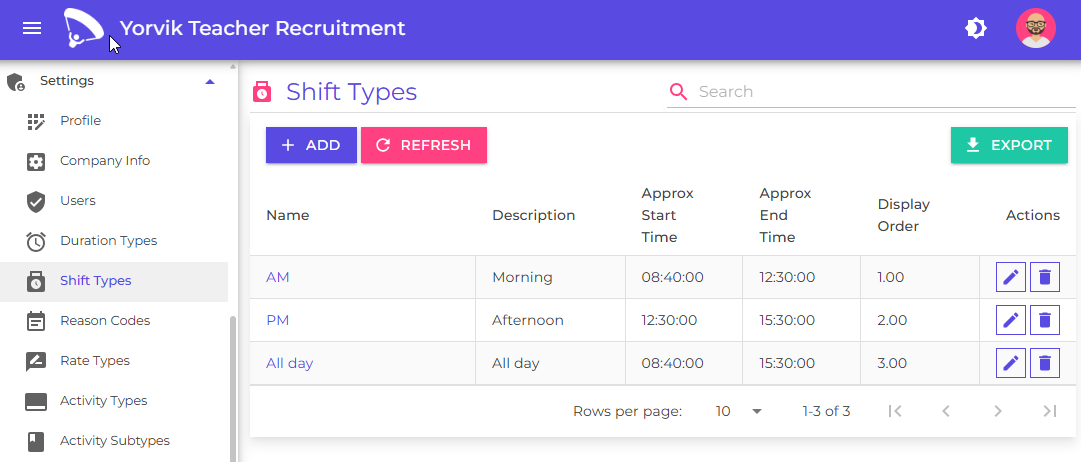Click the ADD shift type button
This screenshot has height=462, width=1081.
[x=312, y=145]
